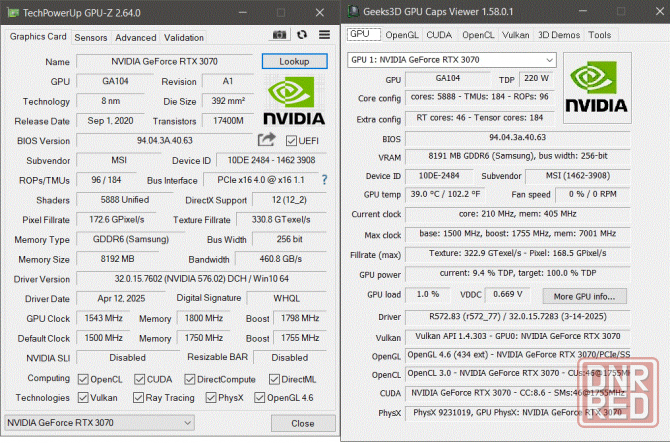Click the GPU Caps Viewer title icon
The image size is (670, 443).
[x=353, y=12]
